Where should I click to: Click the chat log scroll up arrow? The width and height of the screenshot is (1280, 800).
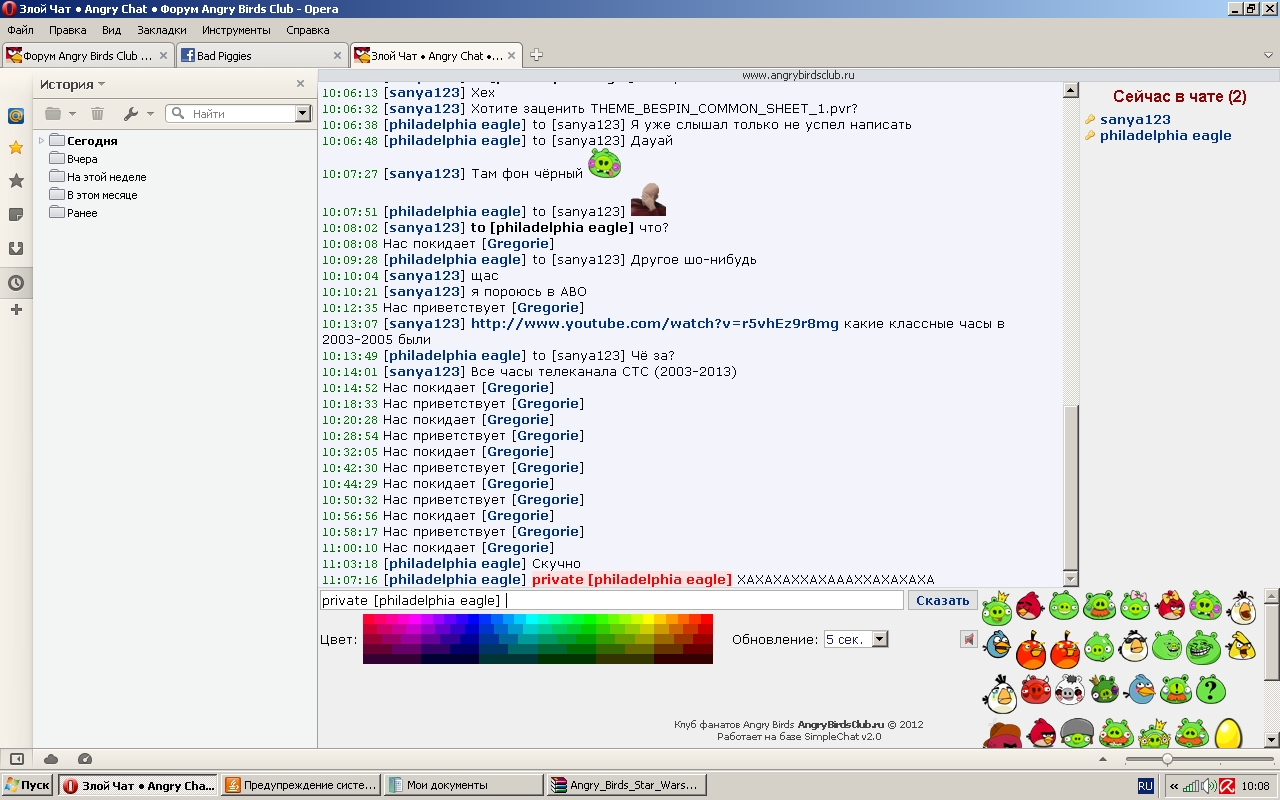[1071, 91]
